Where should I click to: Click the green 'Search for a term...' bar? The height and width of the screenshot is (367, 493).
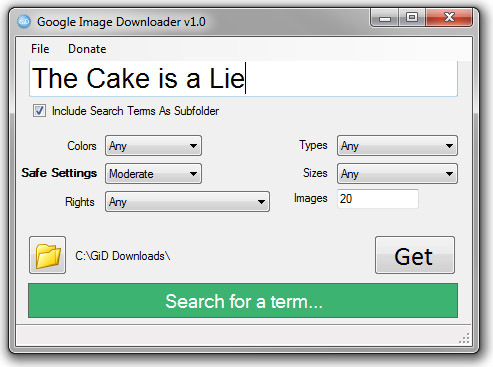click(243, 301)
